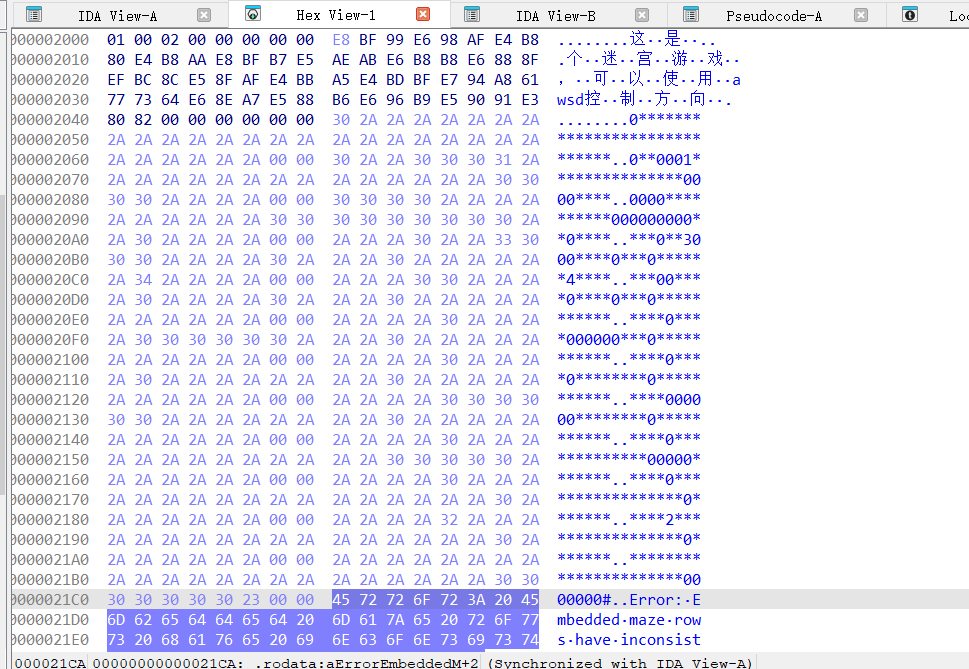The image size is (969, 669).
Task: Click the highlighted hex byte 45 after 00 00
Action: click(x=341, y=600)
